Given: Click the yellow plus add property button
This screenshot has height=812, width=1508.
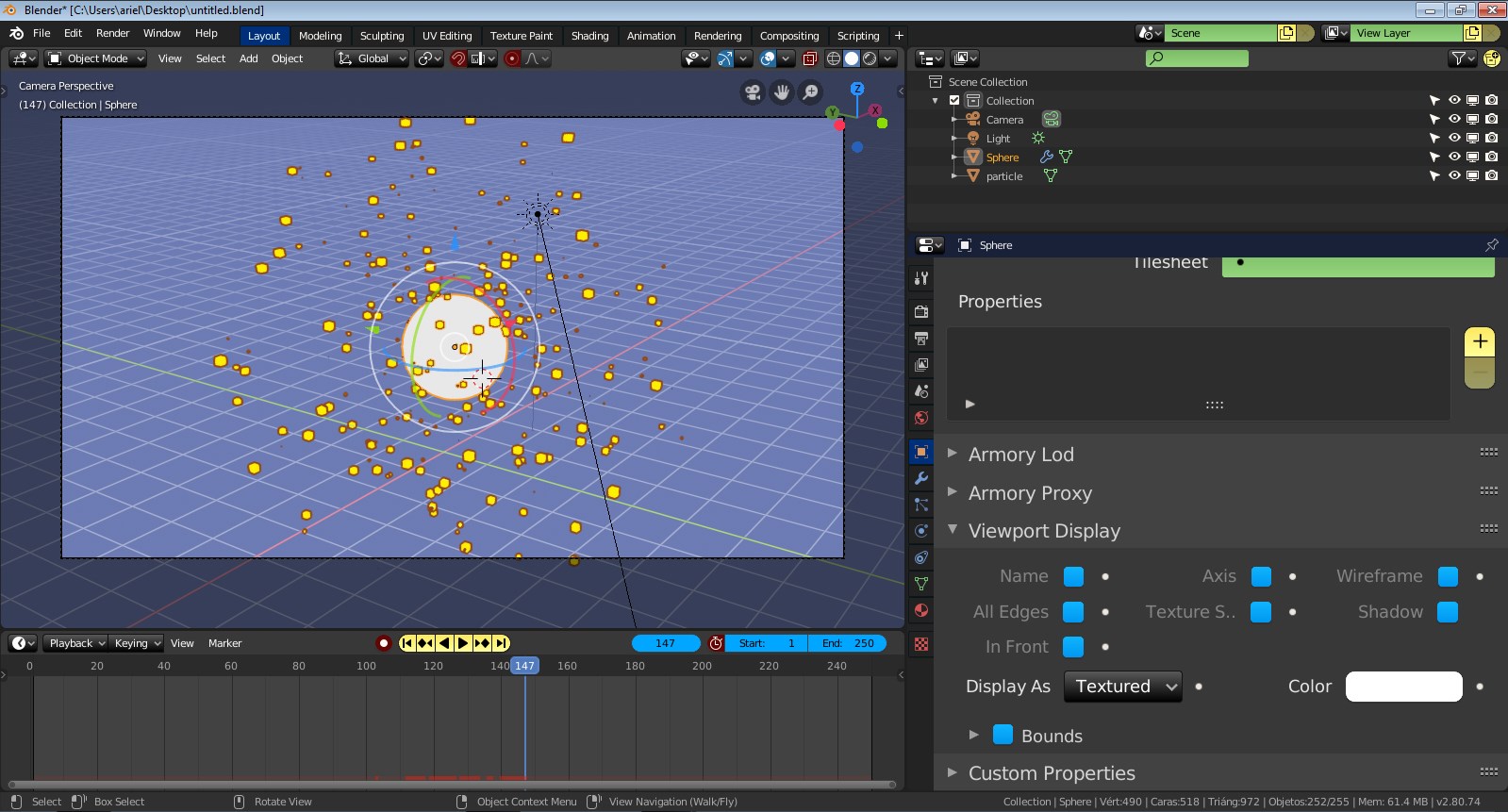Looking at the screenshot, I should [1480, 341].
